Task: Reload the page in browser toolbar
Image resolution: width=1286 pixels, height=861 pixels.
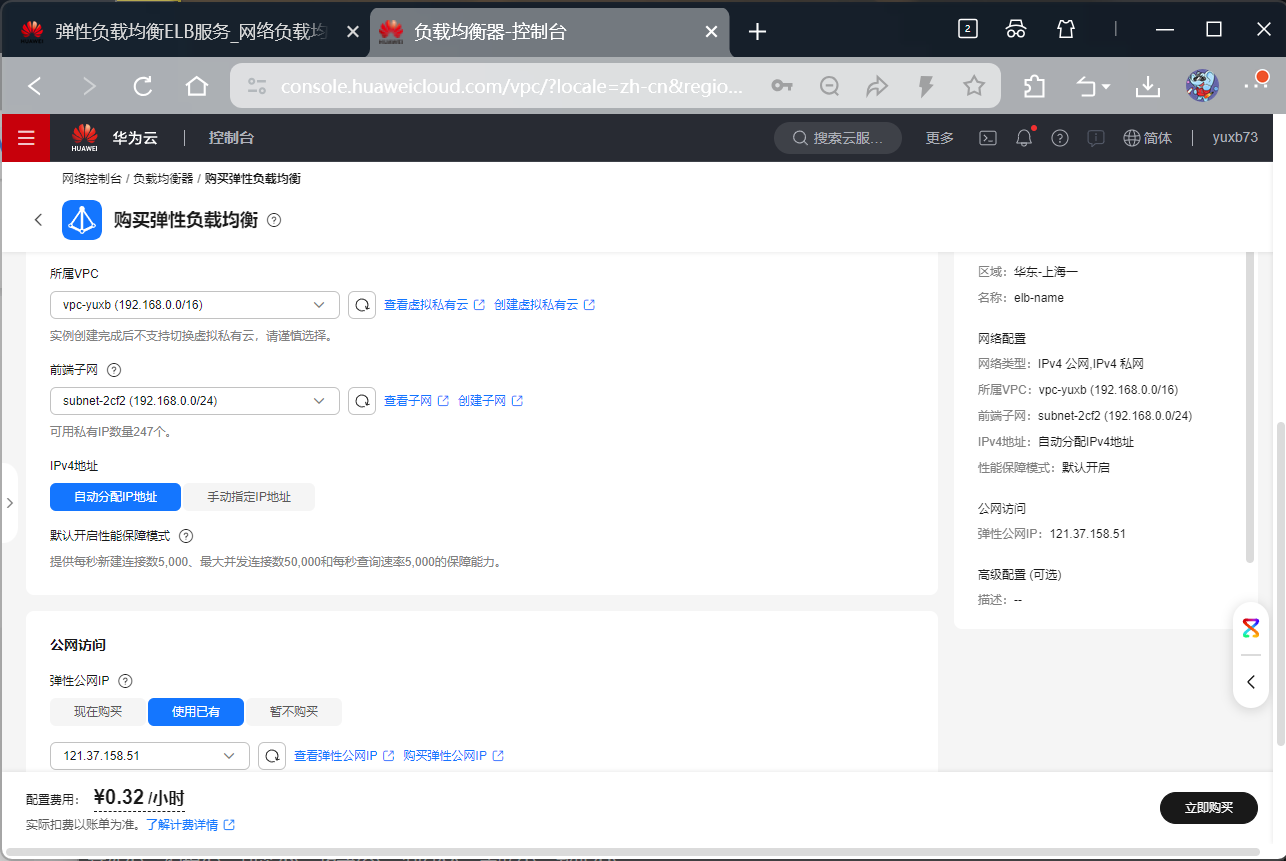Action: point(143,87)
